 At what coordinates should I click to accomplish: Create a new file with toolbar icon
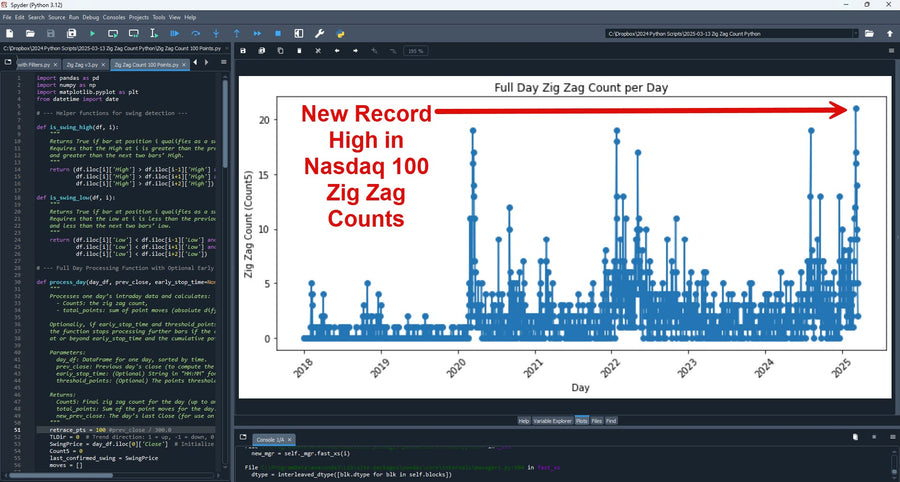9,34
